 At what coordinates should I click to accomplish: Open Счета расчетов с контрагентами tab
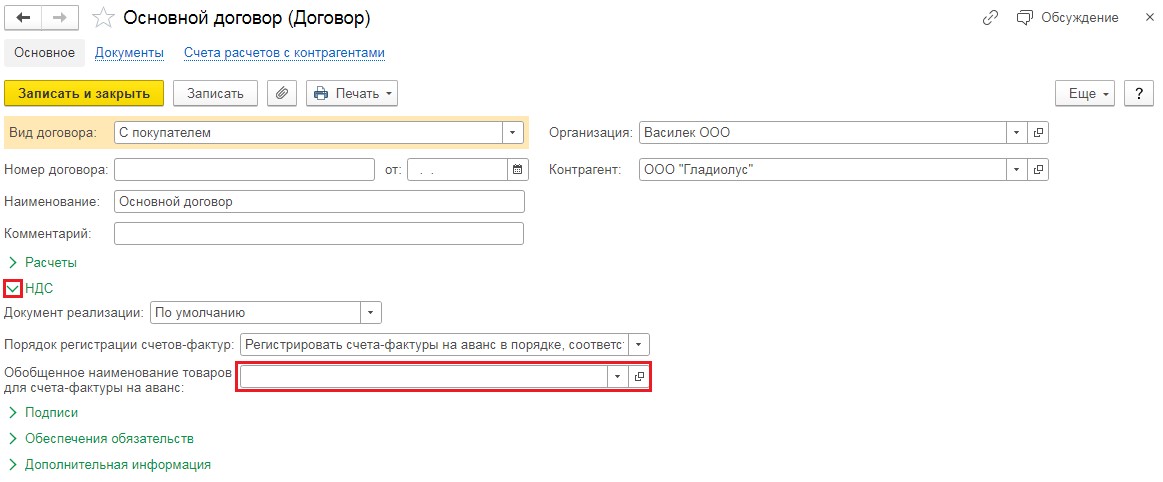tap(285, 53)
